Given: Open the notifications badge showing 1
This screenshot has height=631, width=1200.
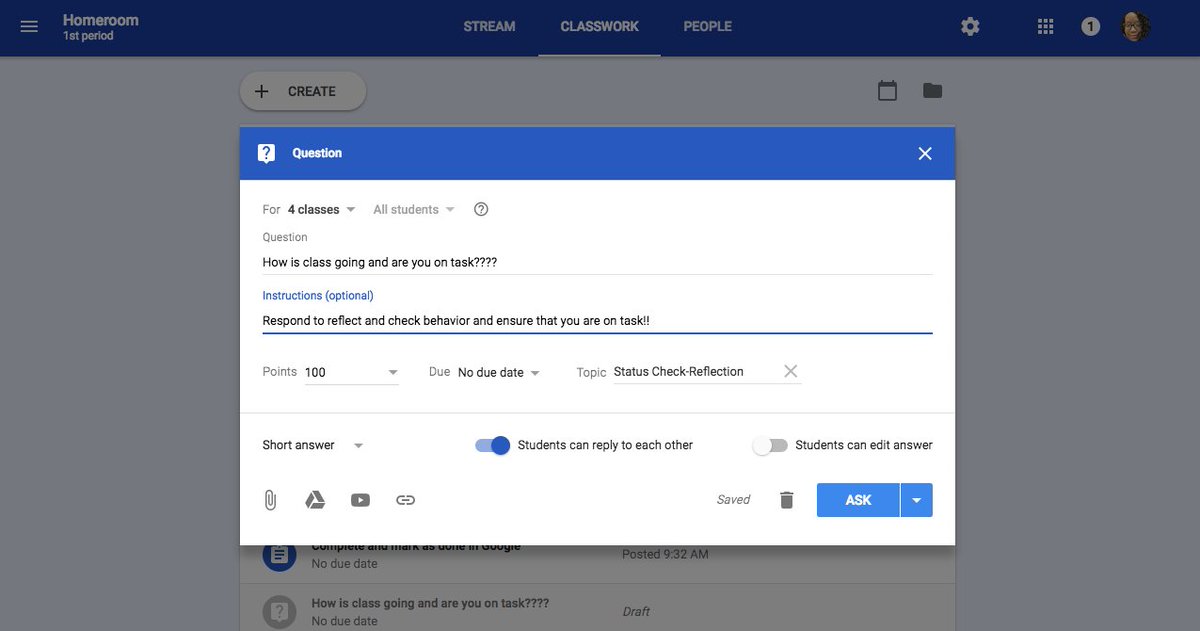Looking at the screenshot, I should click(1091, 27).
